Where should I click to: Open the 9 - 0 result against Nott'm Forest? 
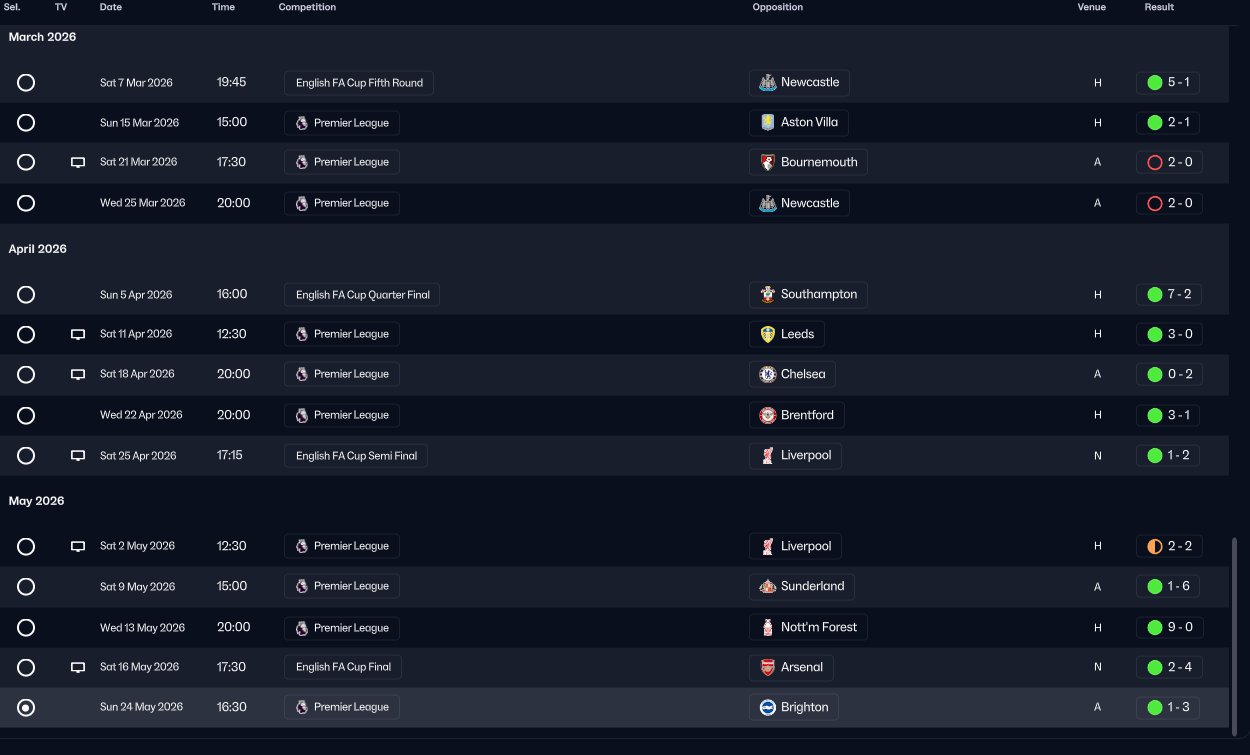click(x=1168, y=628)
